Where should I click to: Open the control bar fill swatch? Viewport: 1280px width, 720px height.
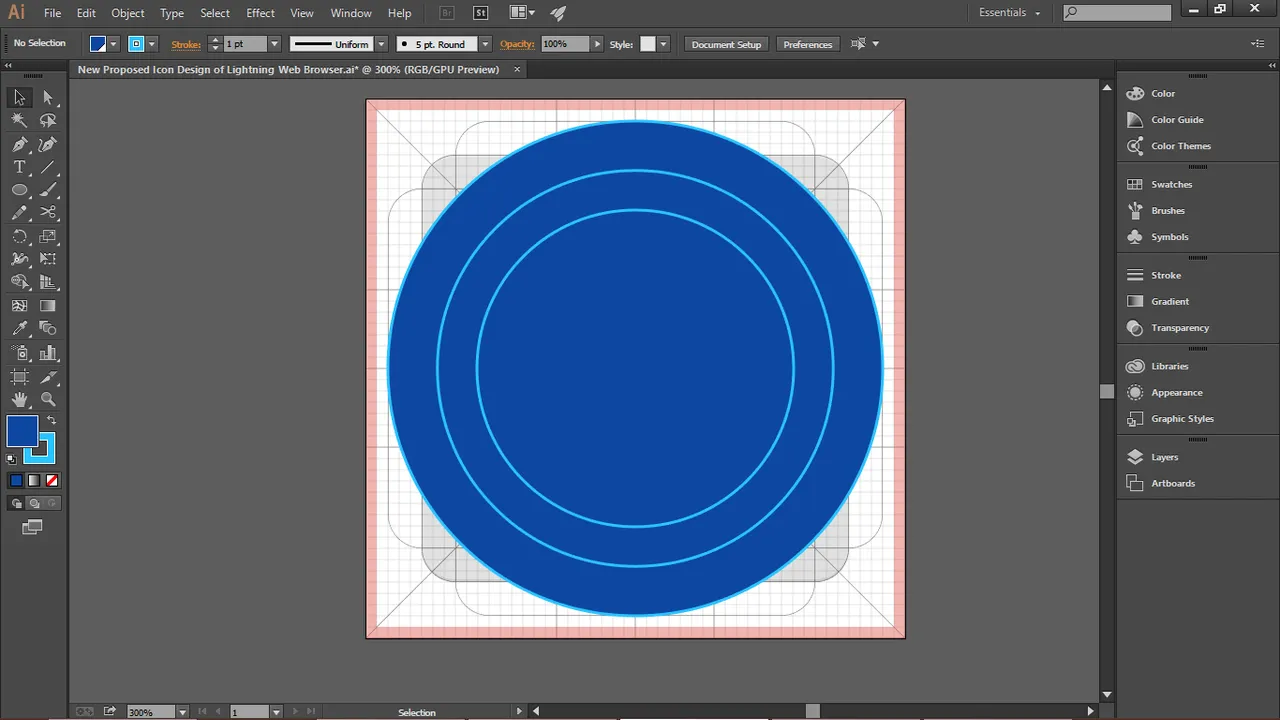coord(98,44)
